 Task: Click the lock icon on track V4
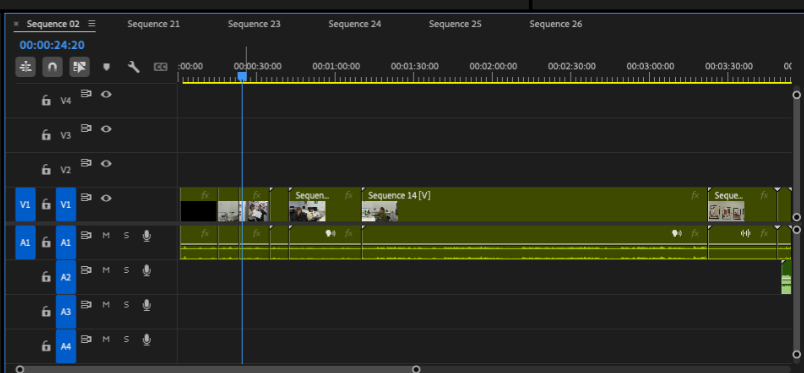click(x=46, y=100)
